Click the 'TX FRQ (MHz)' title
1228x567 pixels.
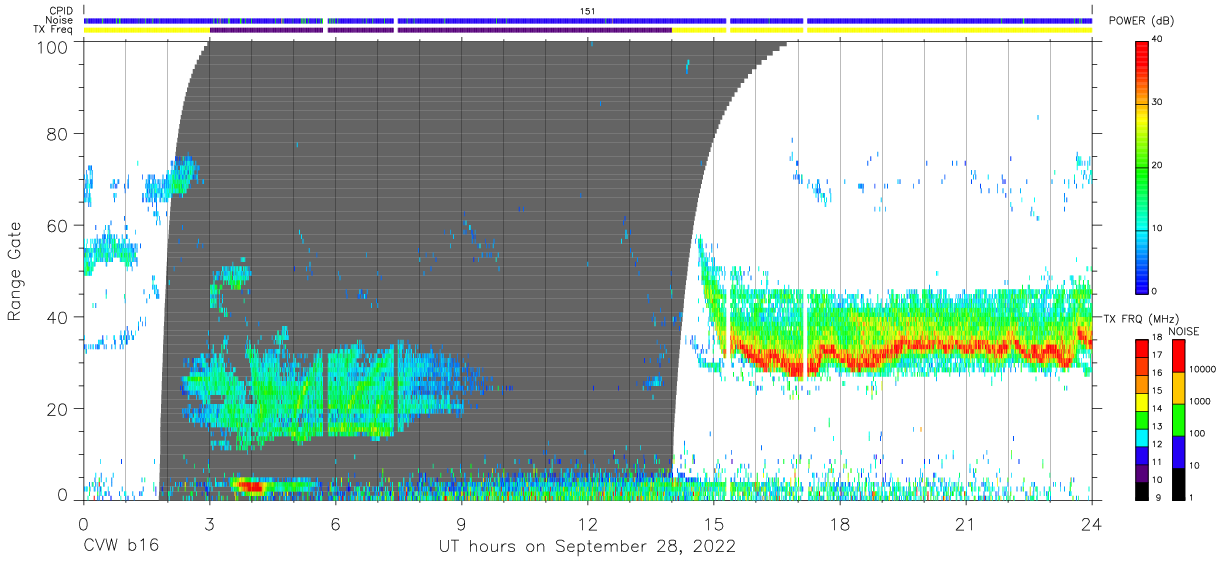pyautogui.click(x=1140, y=319)
